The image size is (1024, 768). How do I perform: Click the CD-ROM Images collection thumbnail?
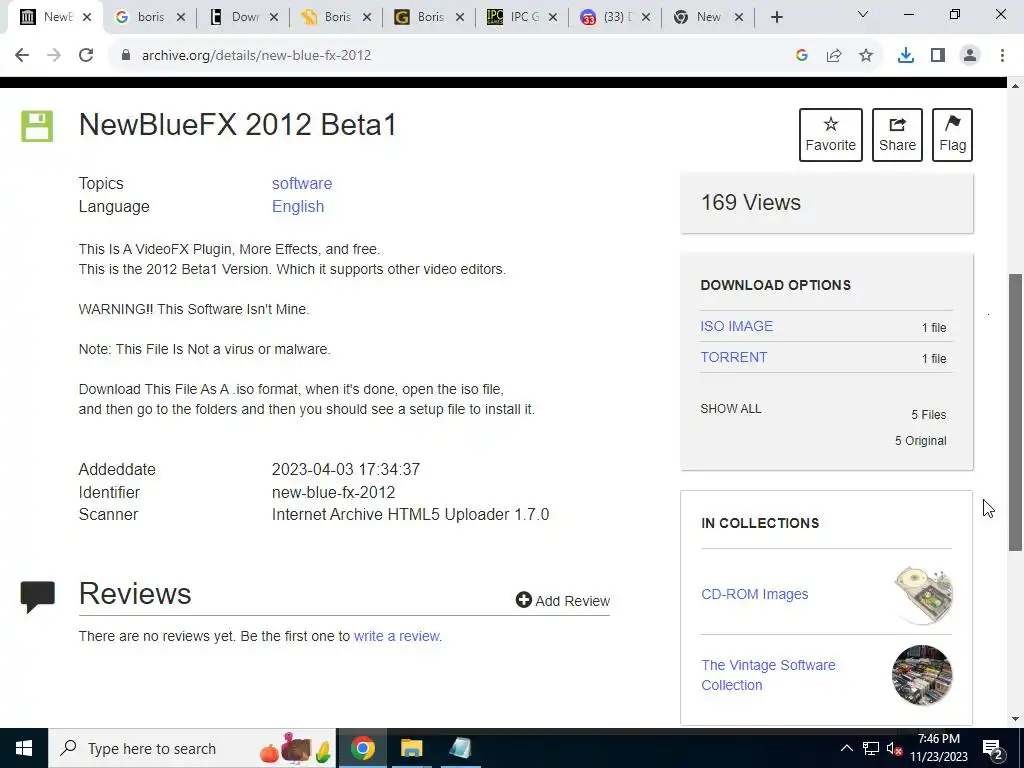[923, 595]
